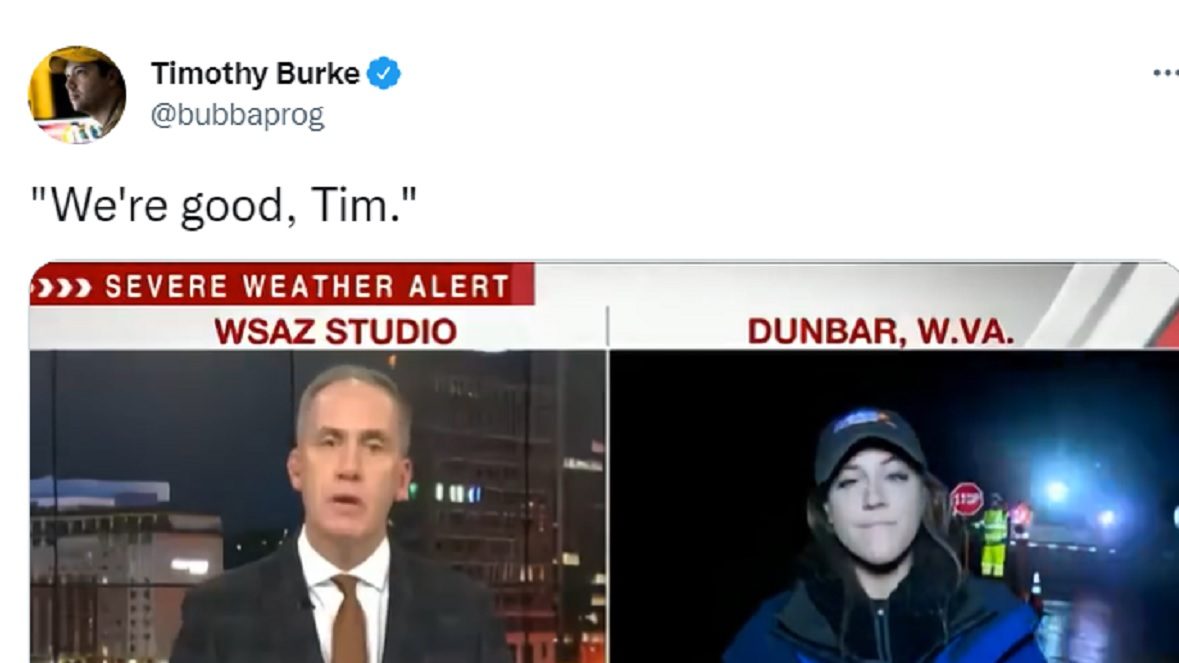The height and width of the screenshot is (663, 1179).
Task: Click the worker in yellow safety vest
Action: point(993,535)
